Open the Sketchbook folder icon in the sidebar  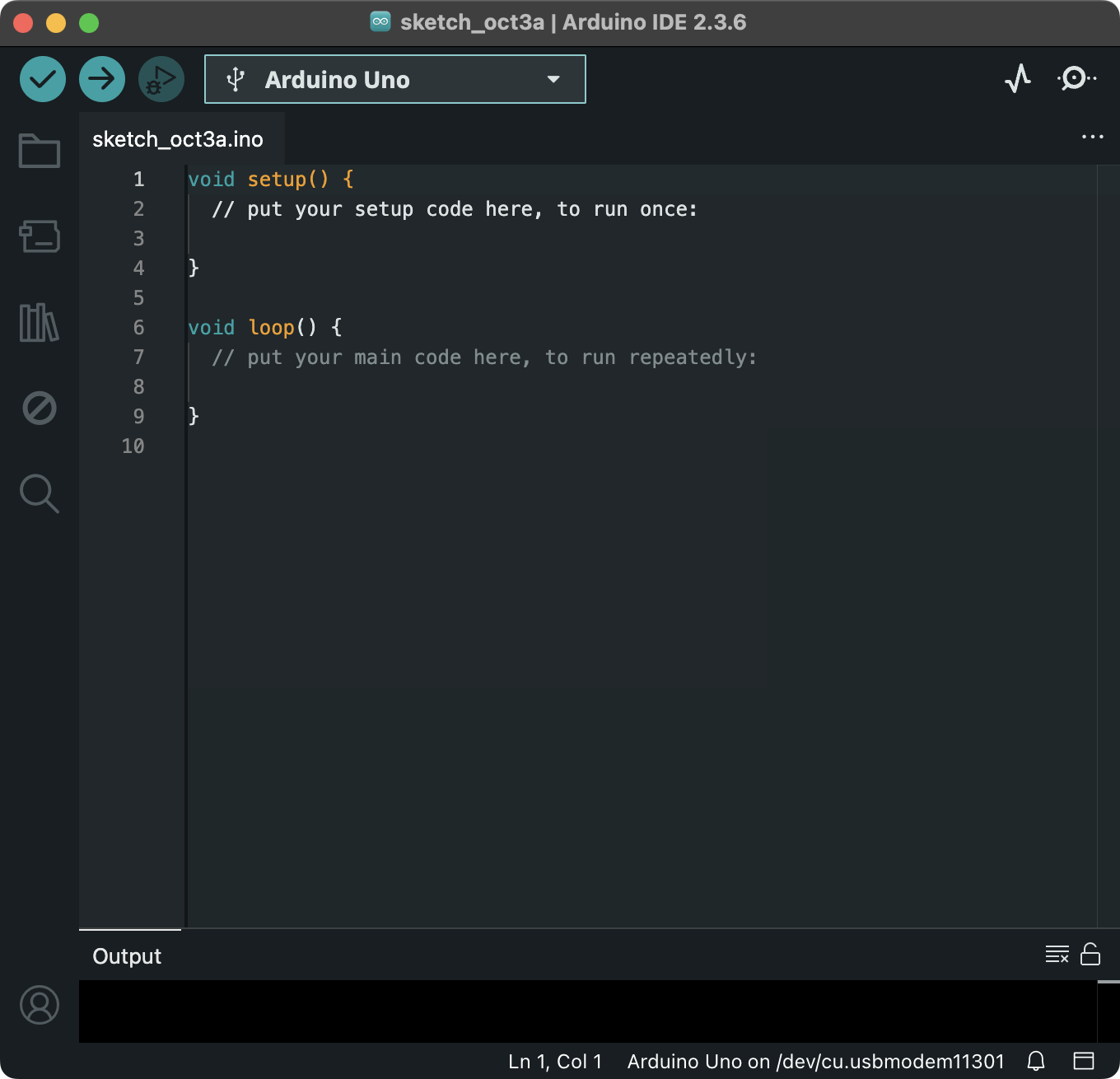pyautogui.click(x=40, y=151)
